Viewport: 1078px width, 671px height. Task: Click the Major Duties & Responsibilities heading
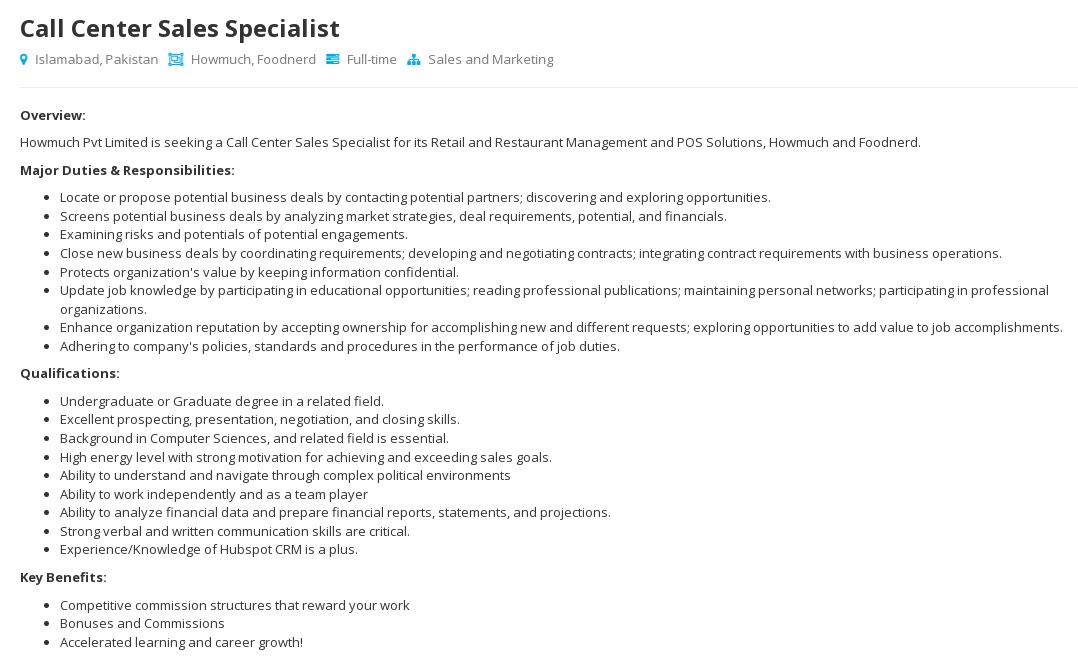pyautogui.click(x=127, y=170)
